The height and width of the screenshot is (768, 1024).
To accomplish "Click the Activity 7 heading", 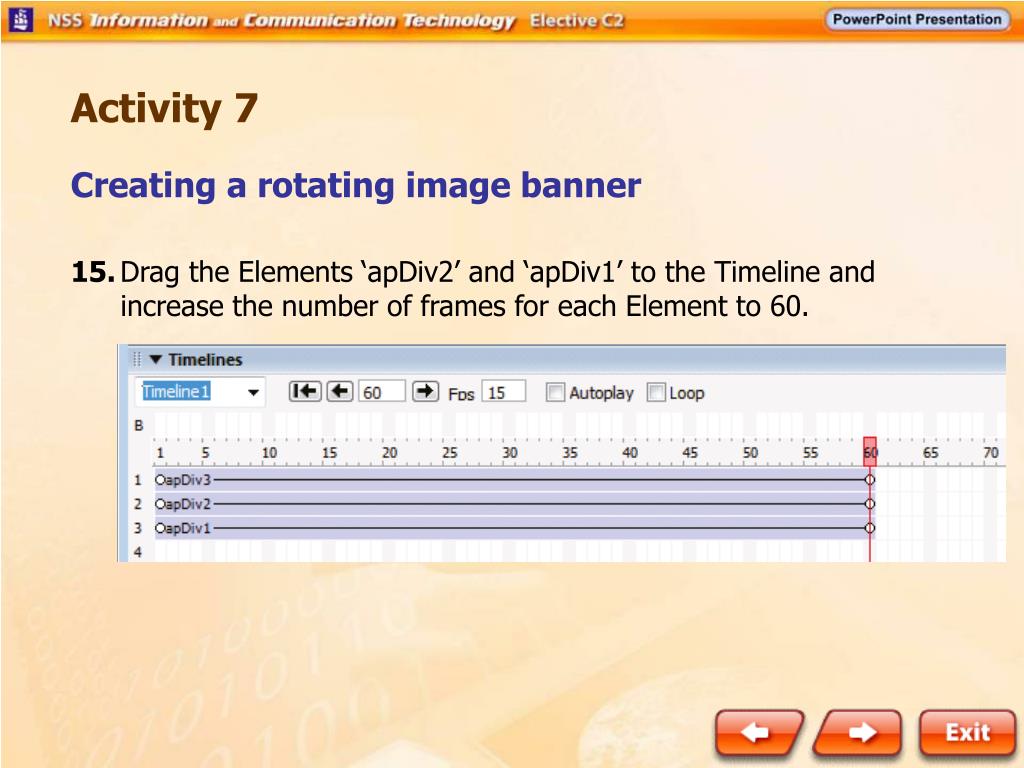I will click(x=165, y=108).
